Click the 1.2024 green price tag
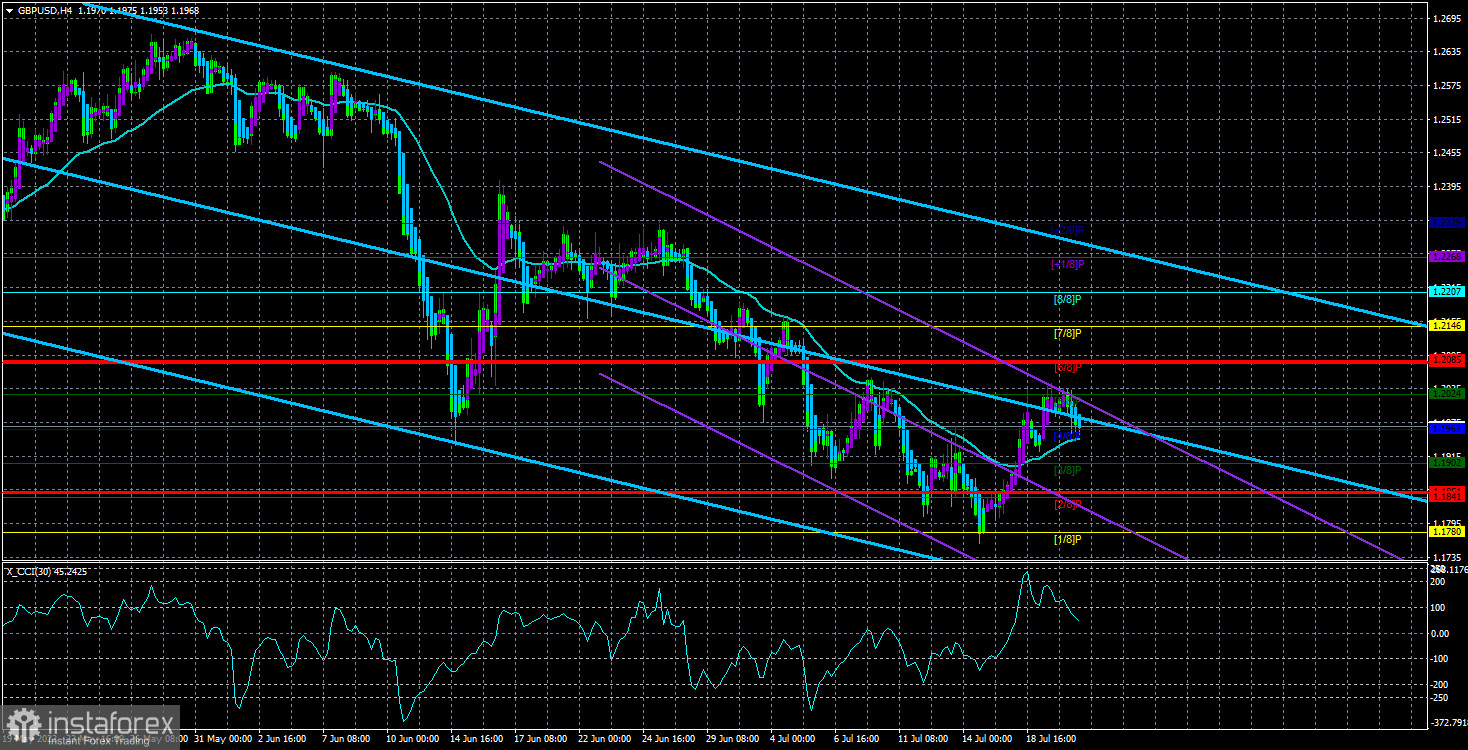This screenshot has height=750, width=1468. [1447, 393]
